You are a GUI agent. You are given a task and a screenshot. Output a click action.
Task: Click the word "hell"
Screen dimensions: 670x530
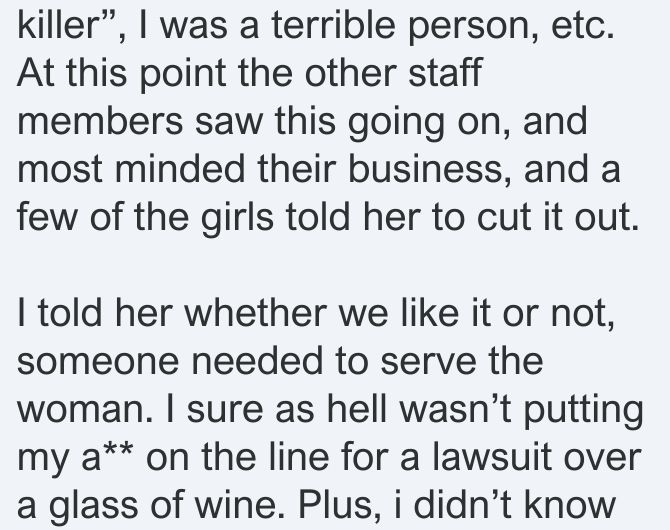(356, 408)
